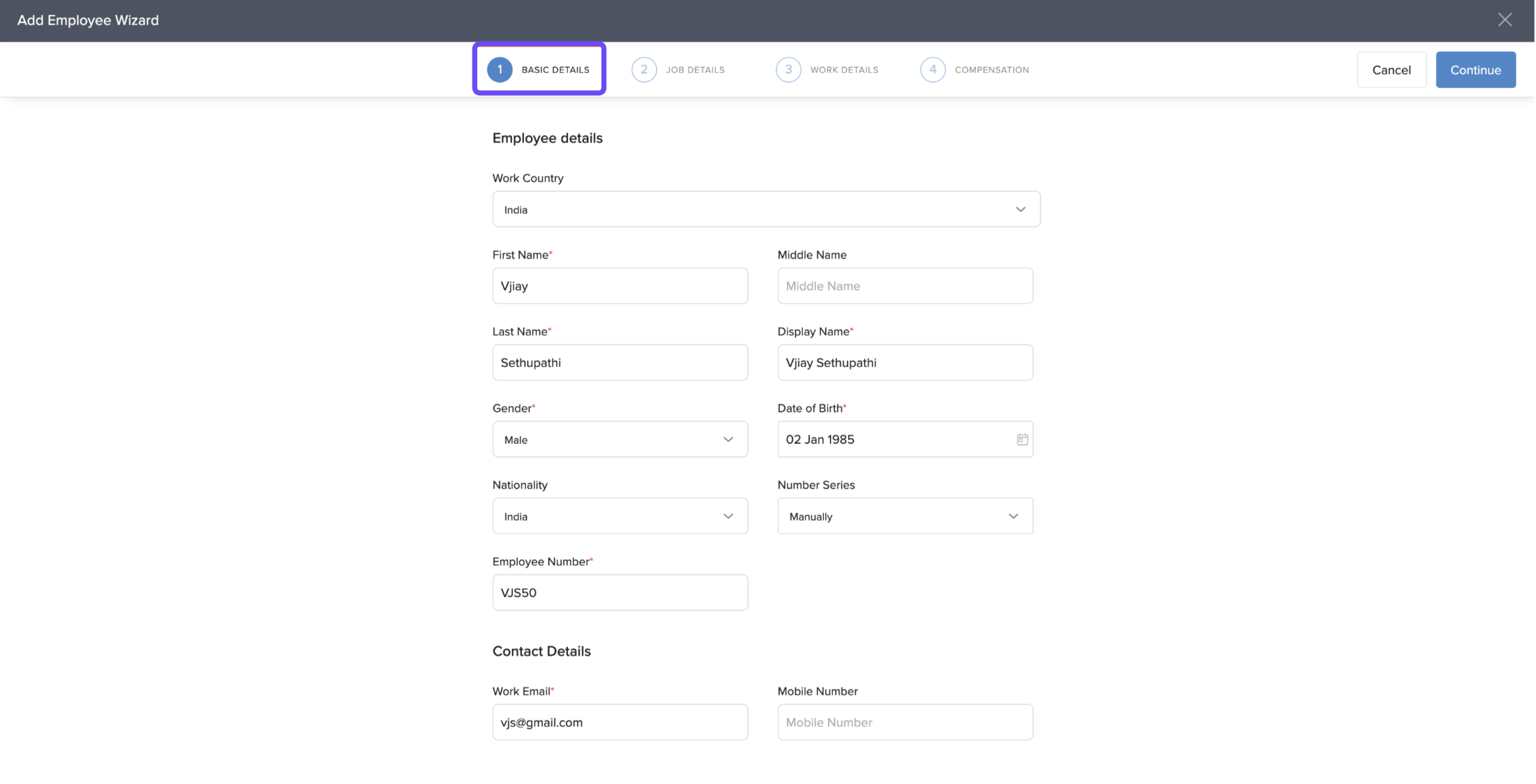Click the Cancel button
Viewport: 1536px width, 784px height.
click(1391, 70)
